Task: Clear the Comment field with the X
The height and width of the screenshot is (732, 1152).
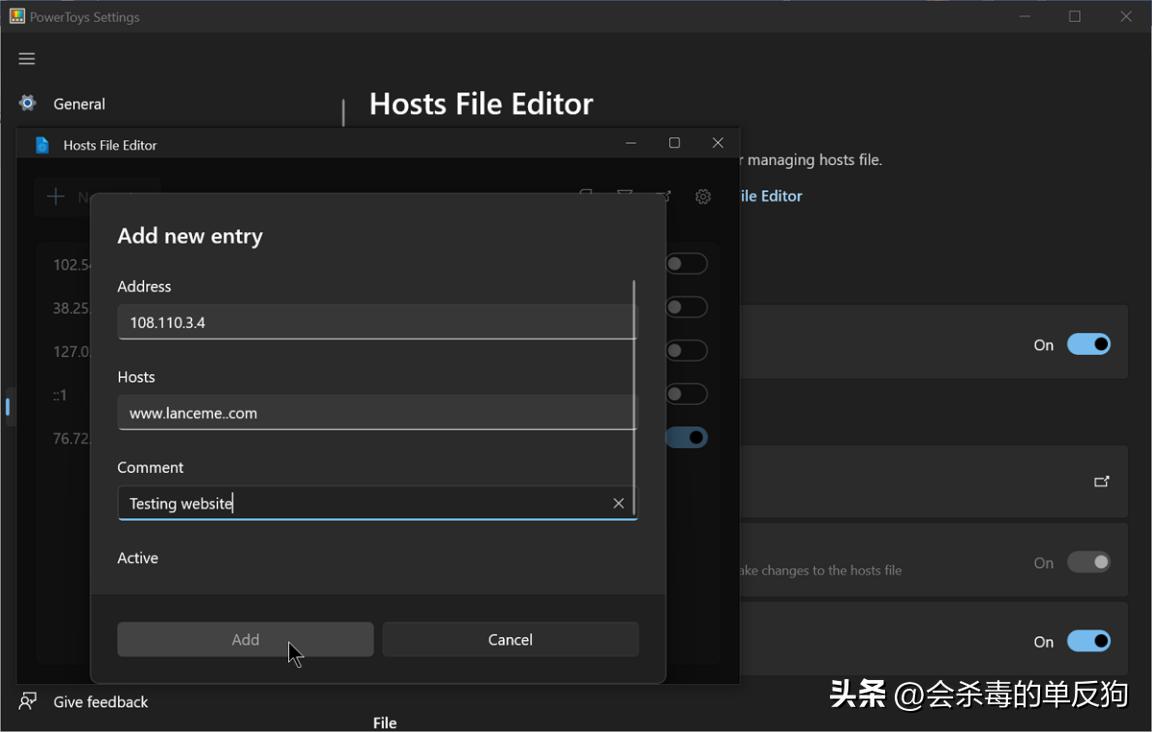Action: coord(618,503)
